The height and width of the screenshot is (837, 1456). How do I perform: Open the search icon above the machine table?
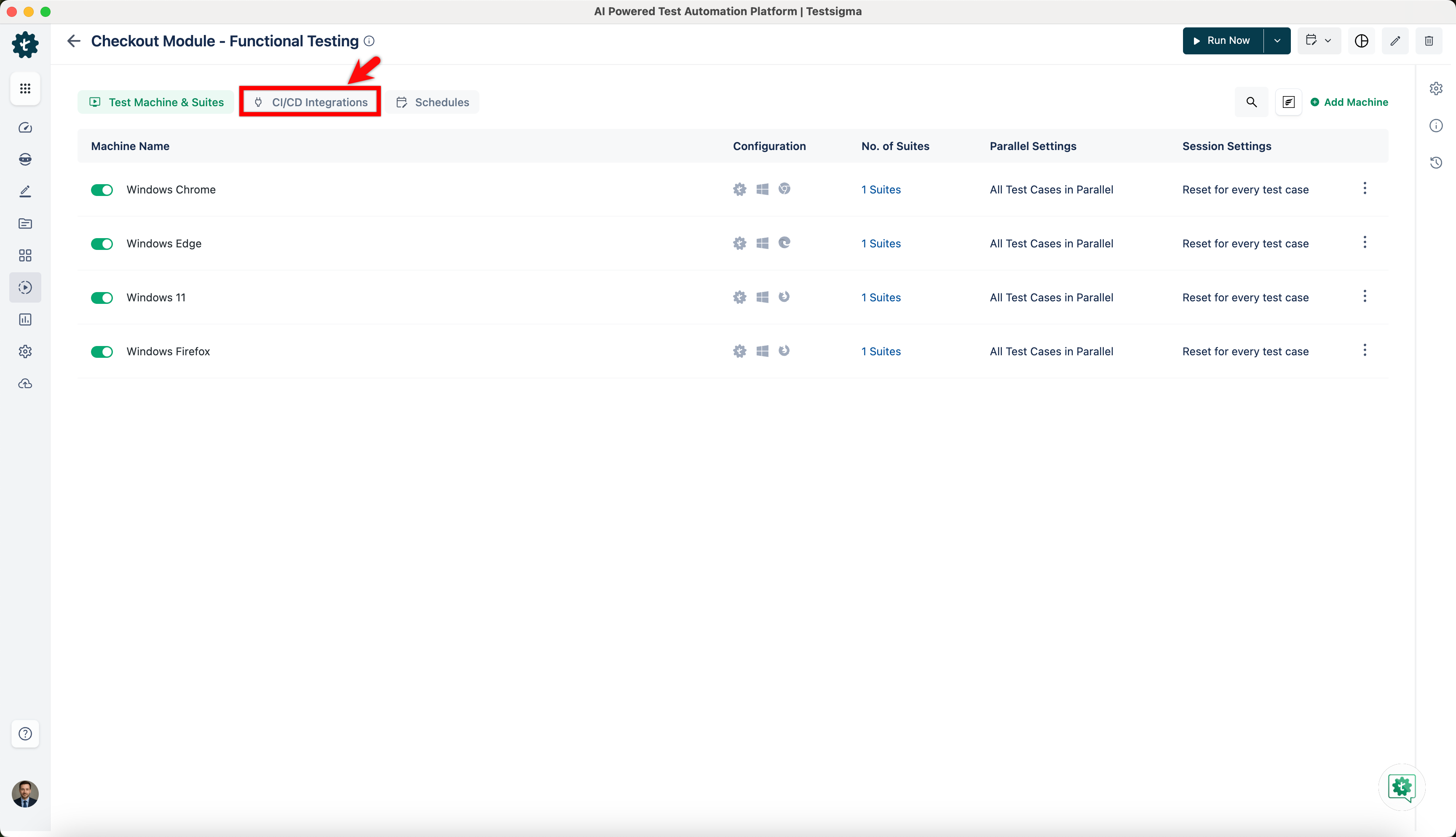pos(1251,102)
